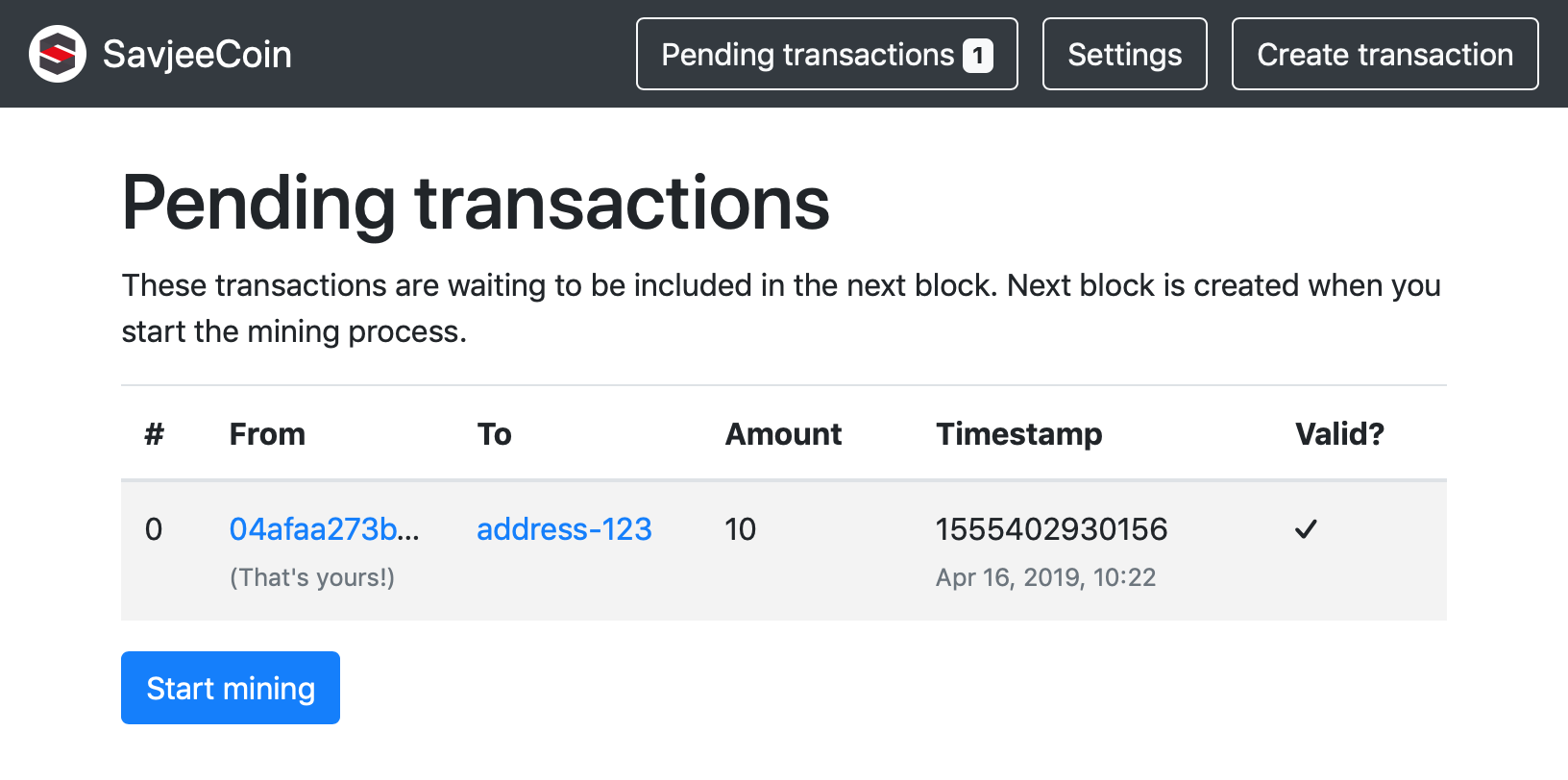Screen dimensions: 1568x780
Task: Open the Settings page
Action: (x=1124, y=55)
